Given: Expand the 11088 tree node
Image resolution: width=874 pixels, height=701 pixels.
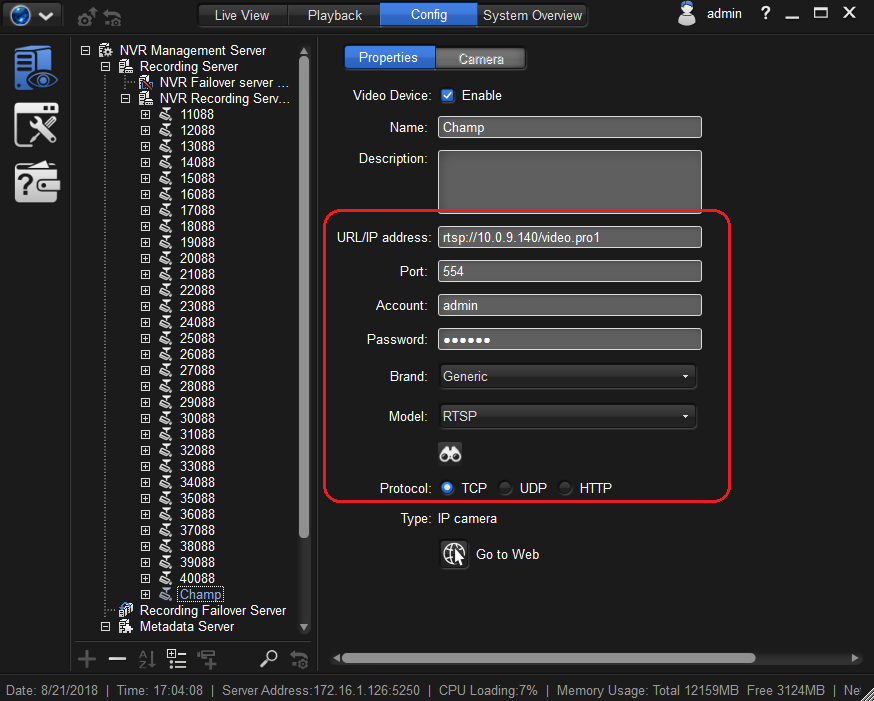Looking at the screenshot, I should pyautogui.click(x=143, y=114).
